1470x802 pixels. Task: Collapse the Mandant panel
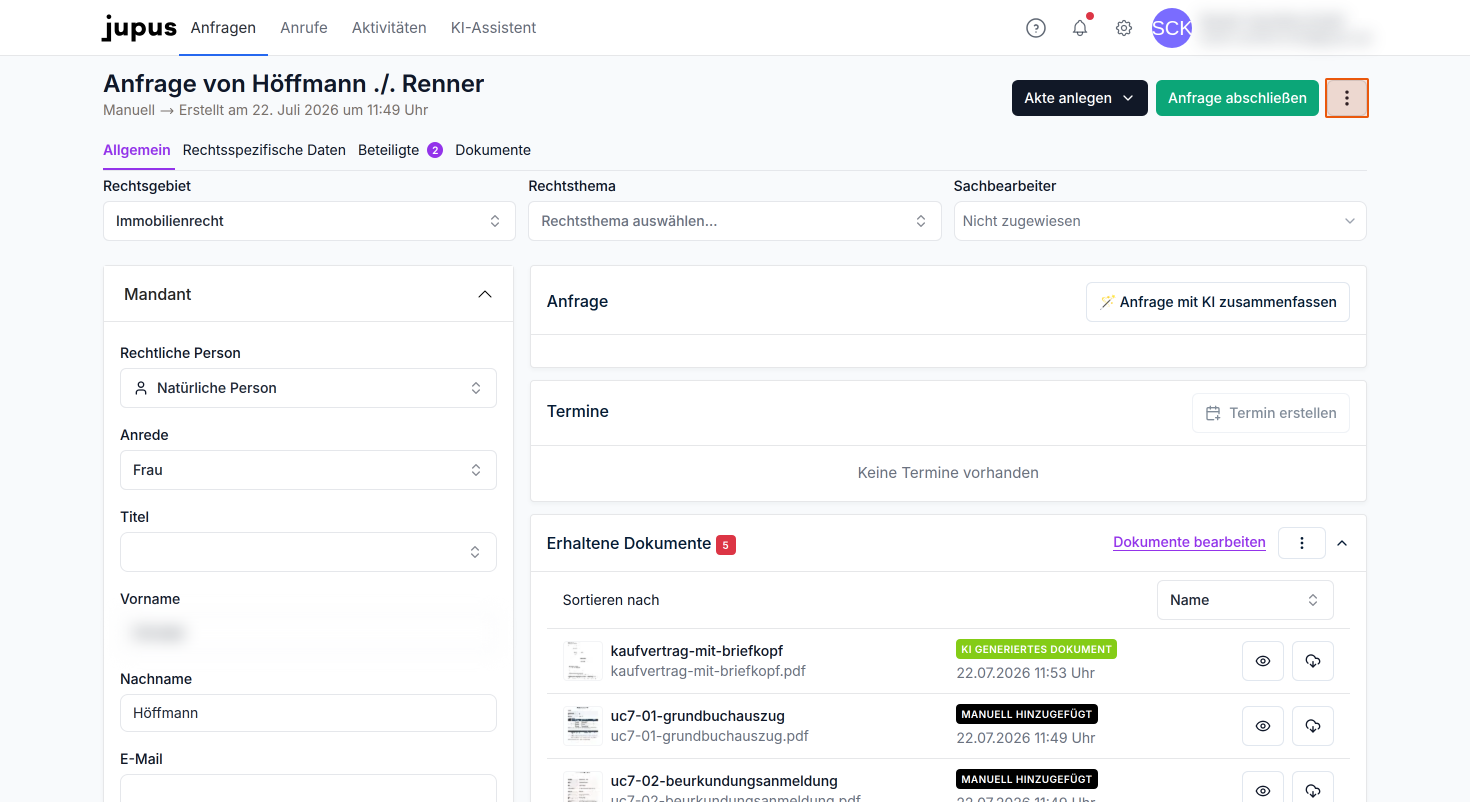coord(485,294)
